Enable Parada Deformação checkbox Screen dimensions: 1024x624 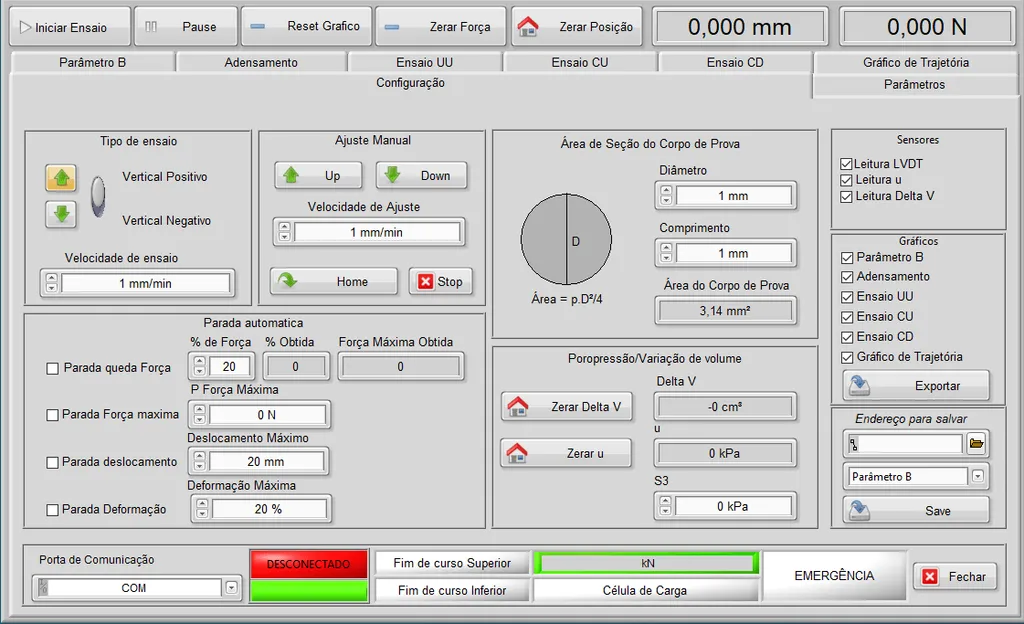click(x=52, y=510)
